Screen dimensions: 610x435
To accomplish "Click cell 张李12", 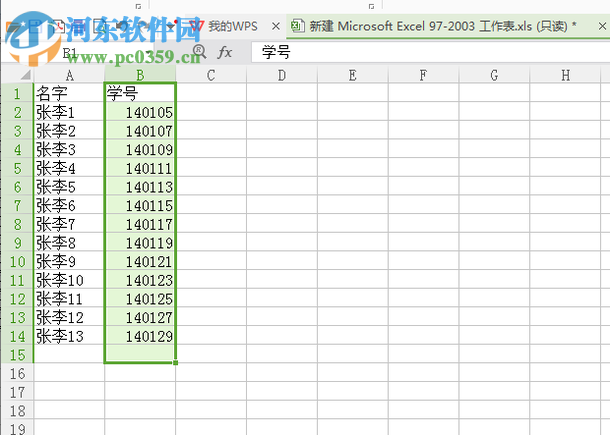I will (69, 317).
